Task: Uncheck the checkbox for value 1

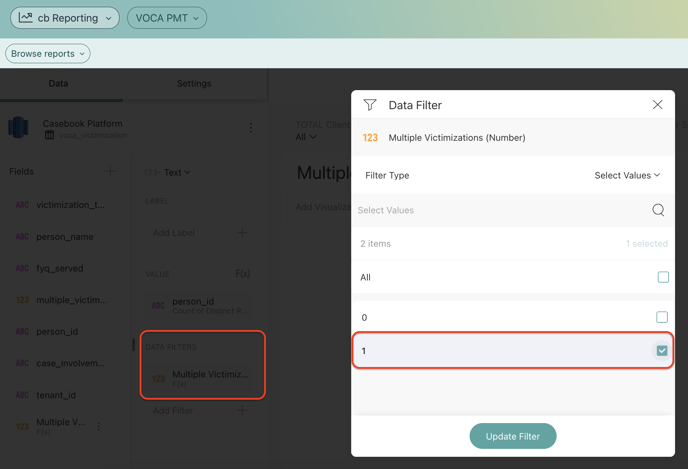Action: 662,351
